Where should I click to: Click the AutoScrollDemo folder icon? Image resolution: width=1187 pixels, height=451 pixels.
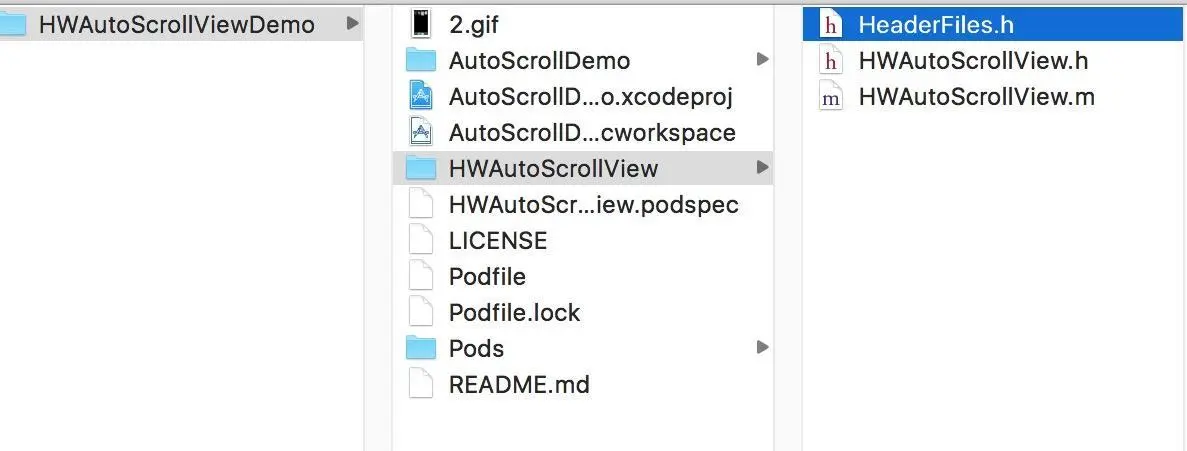(x=421, y=60)
